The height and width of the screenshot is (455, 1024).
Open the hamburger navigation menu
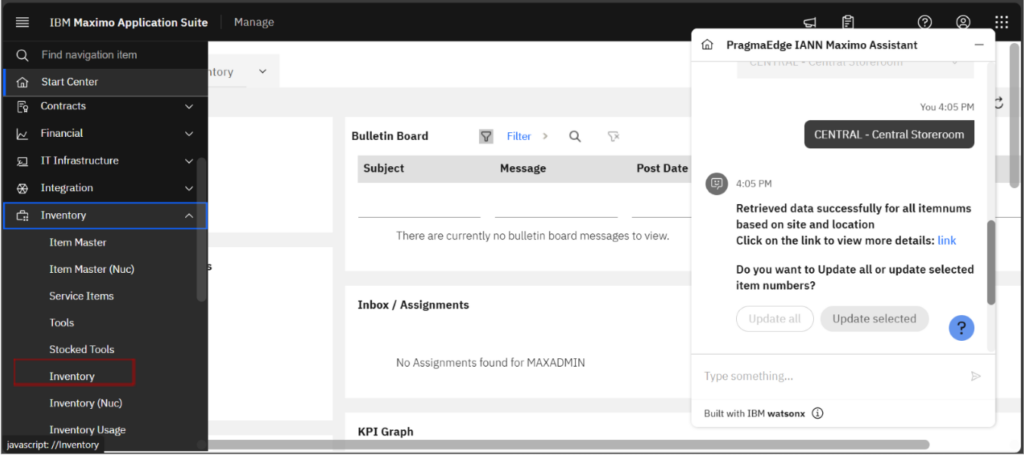(22, 22)
